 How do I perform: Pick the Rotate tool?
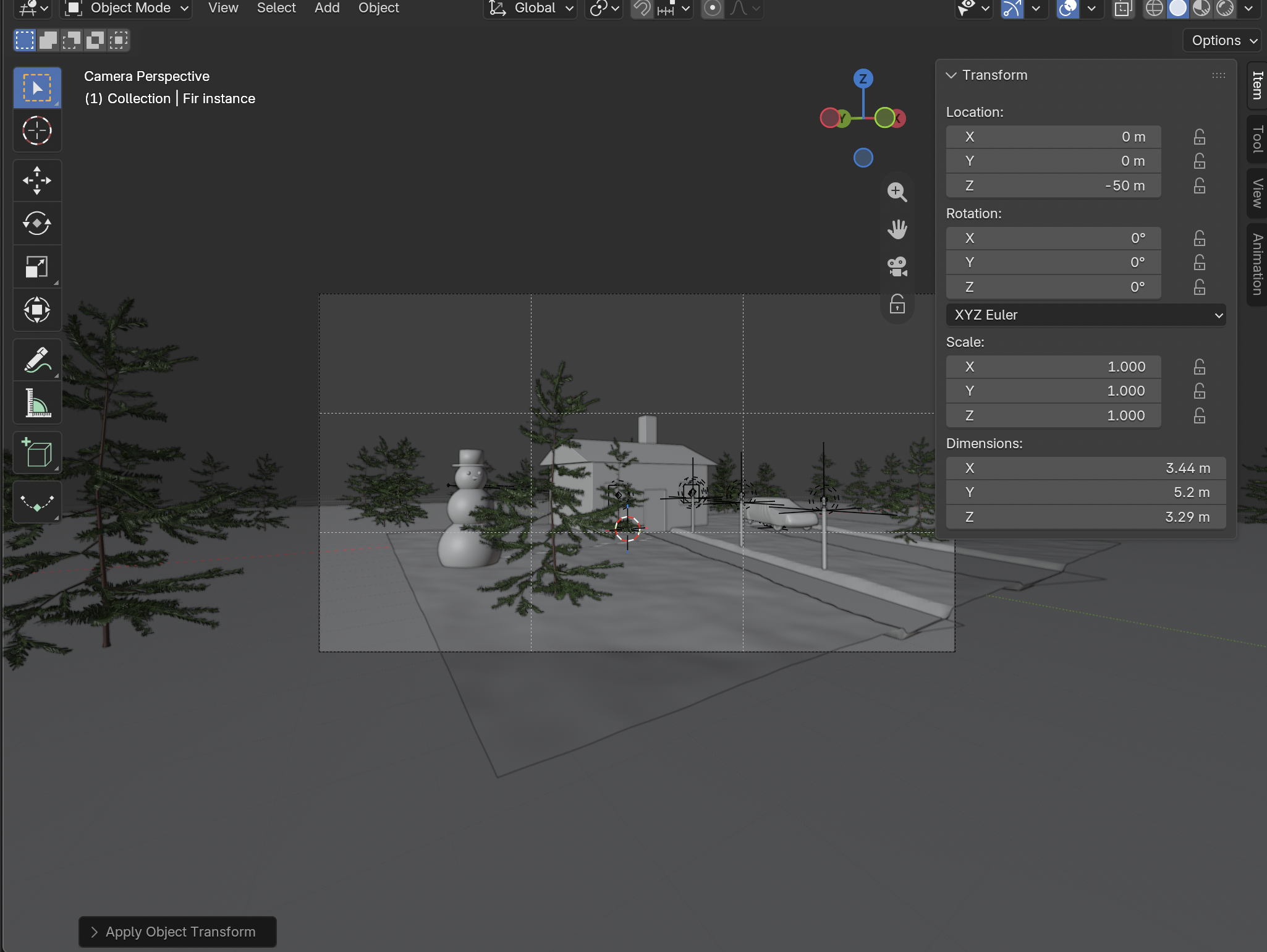pyautogui.click(x=37, y=223)
